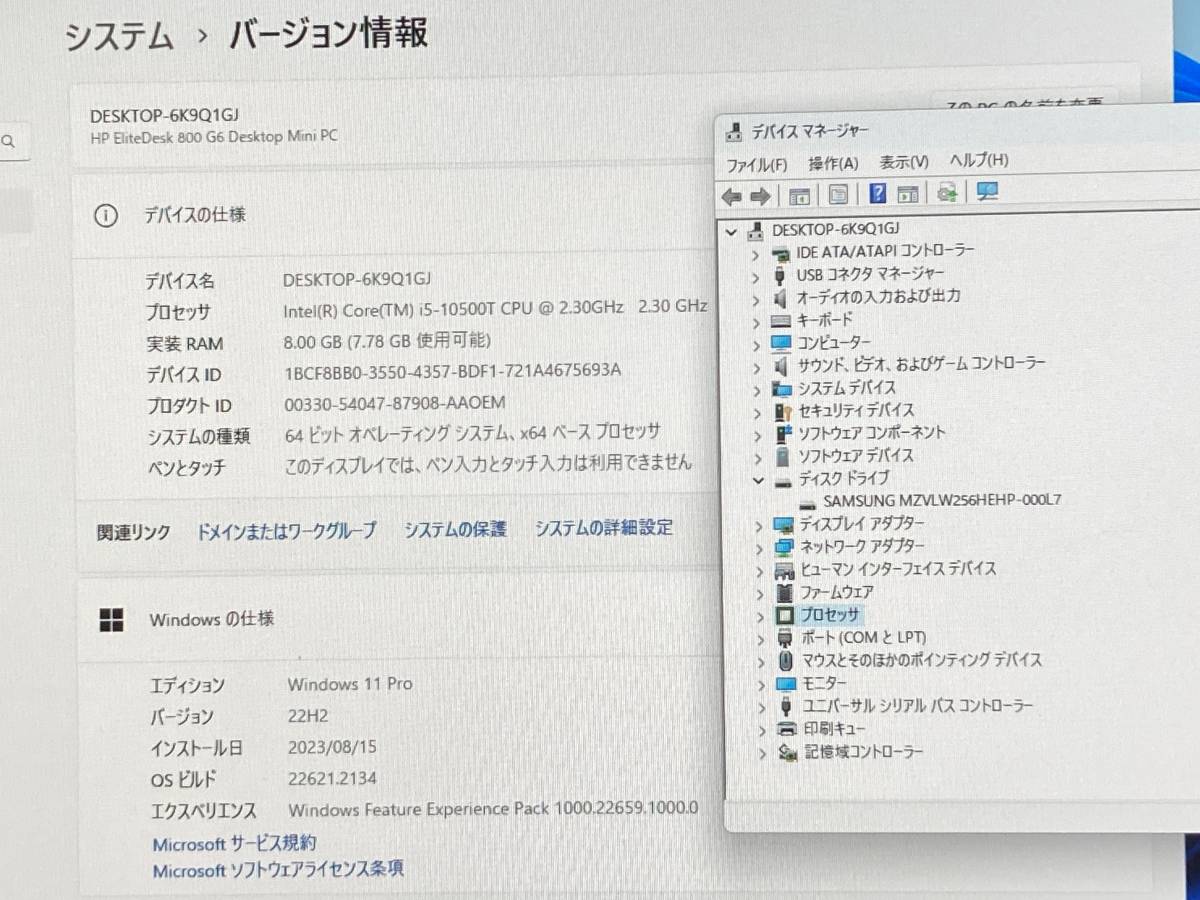Expand the ディスプレイ アダプター node
This screenshot has width=1200, height=900.
[x=760, y=525]
